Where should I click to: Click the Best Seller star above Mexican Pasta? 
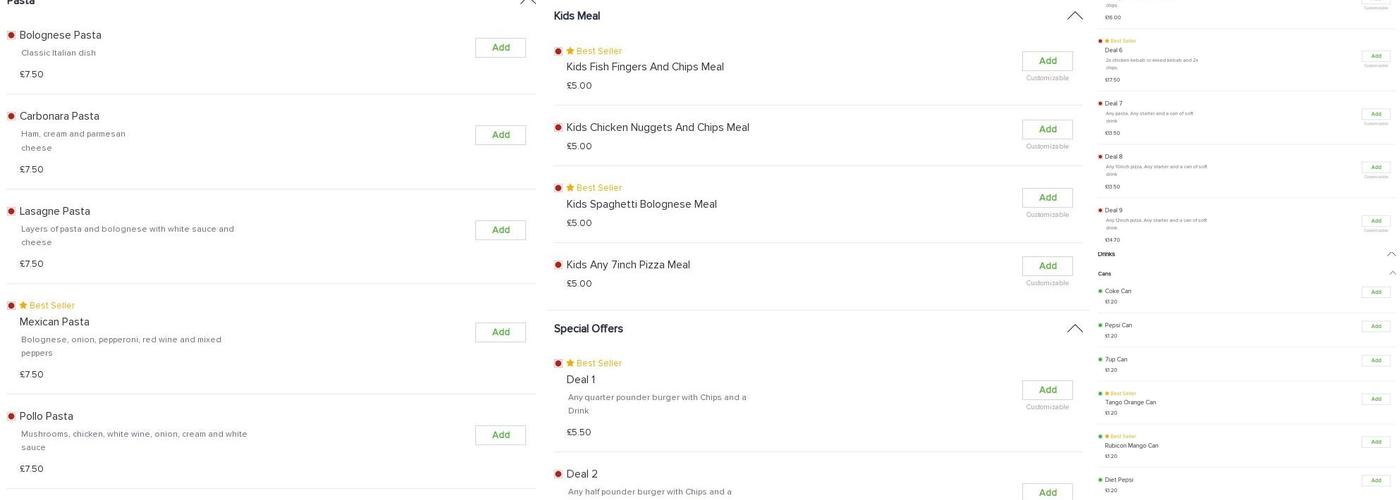click(x=23, y=306)
